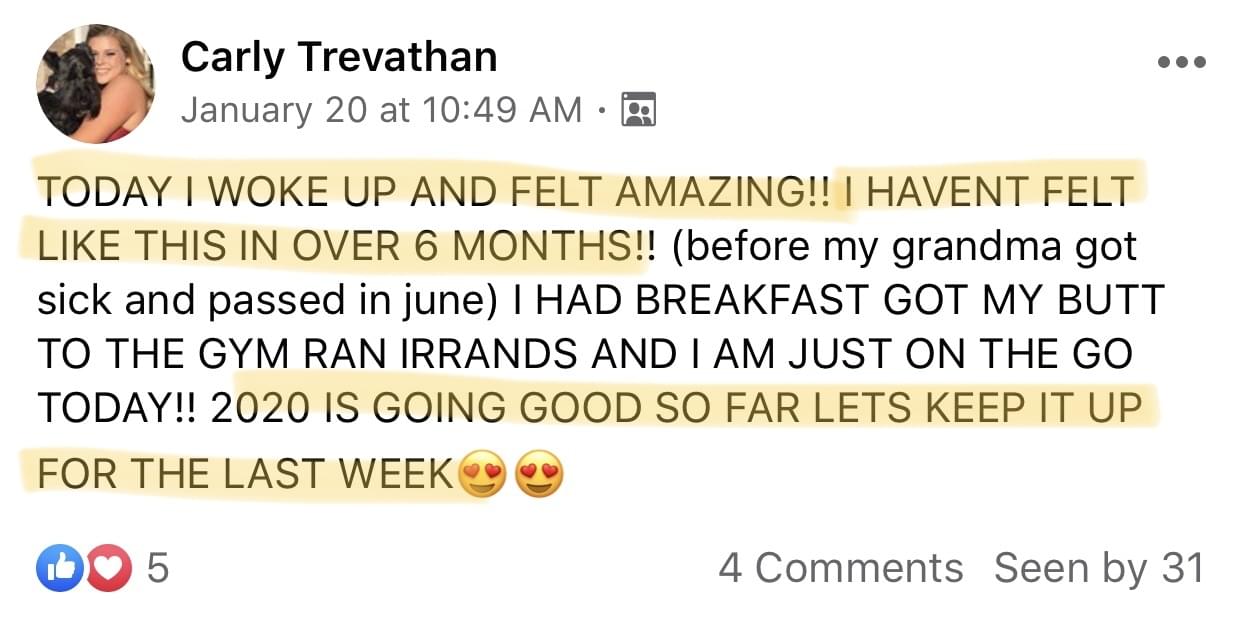Open the 4 Comments thread
The height and width of the screenshot is (618, 1242).
[840, 568]
